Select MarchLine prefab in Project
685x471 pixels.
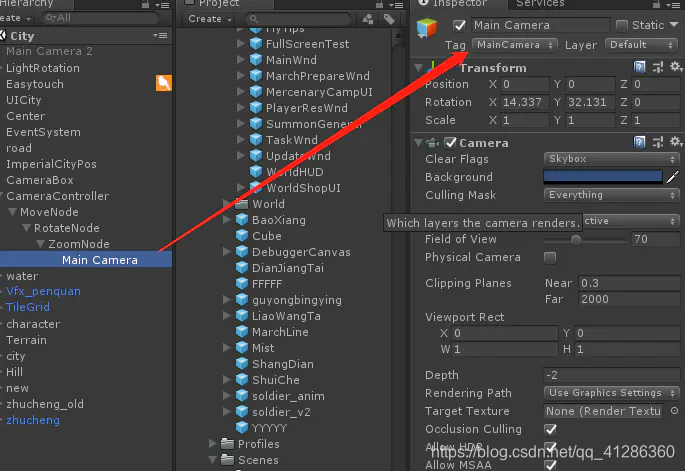pyautogui.click(x=280, y=332)
